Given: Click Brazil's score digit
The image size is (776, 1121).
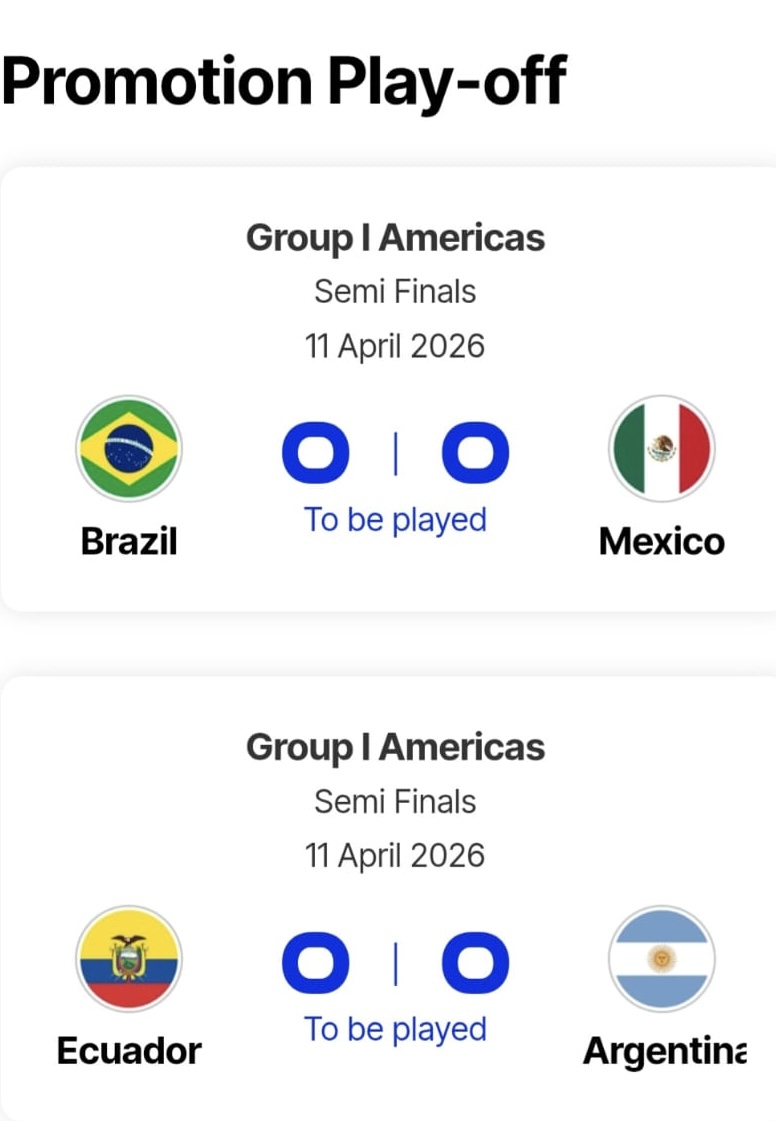Looking at the screenshot, I should [x=316, y=454].
